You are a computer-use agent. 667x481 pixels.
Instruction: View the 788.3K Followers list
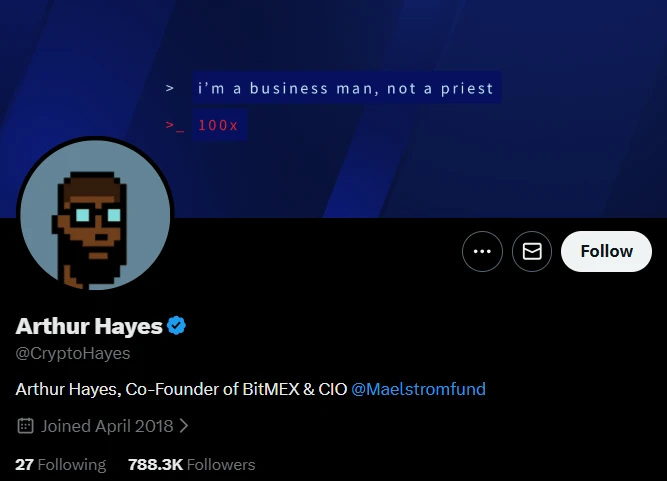point(191,464)
